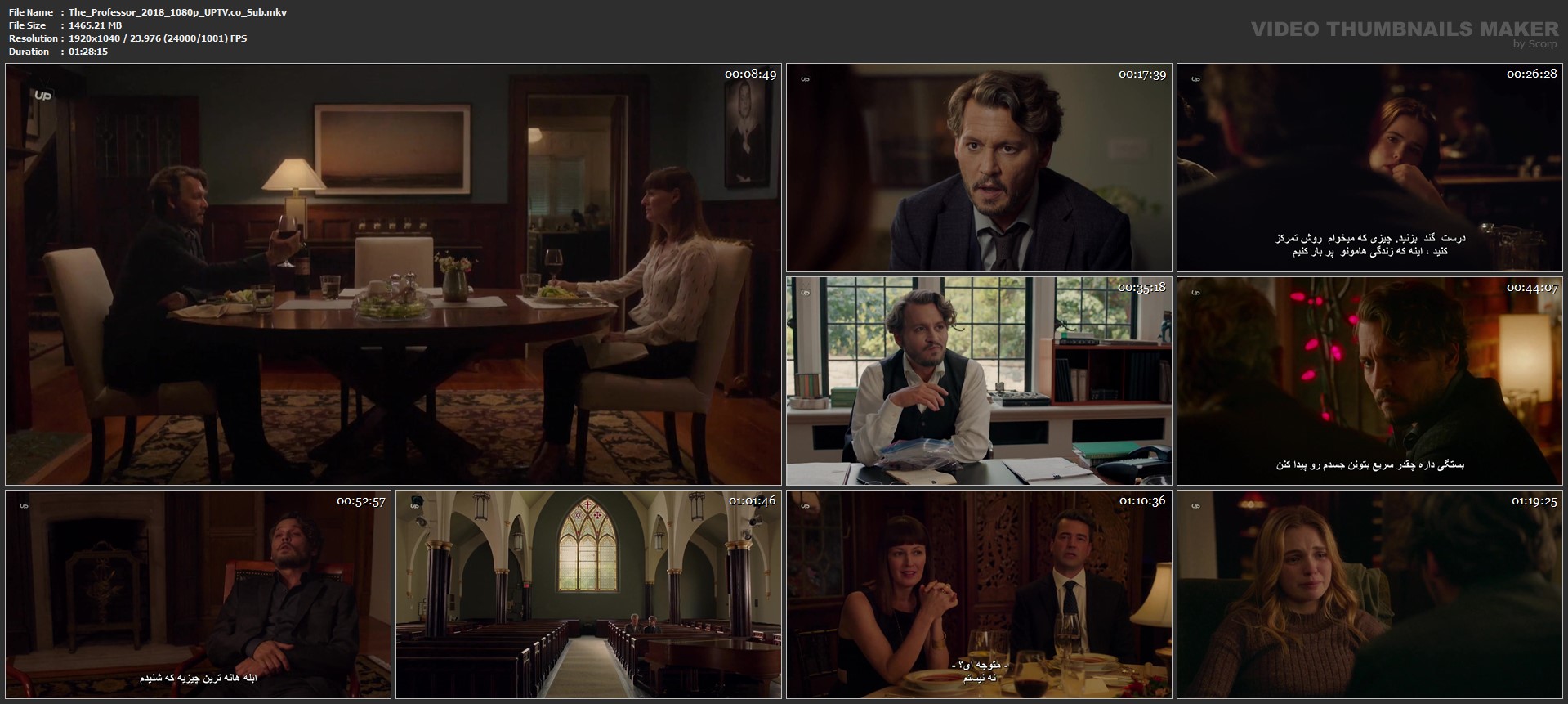
Task: Click the 00:17:39 timestamp label
Action: click(x=1141, y=74)
